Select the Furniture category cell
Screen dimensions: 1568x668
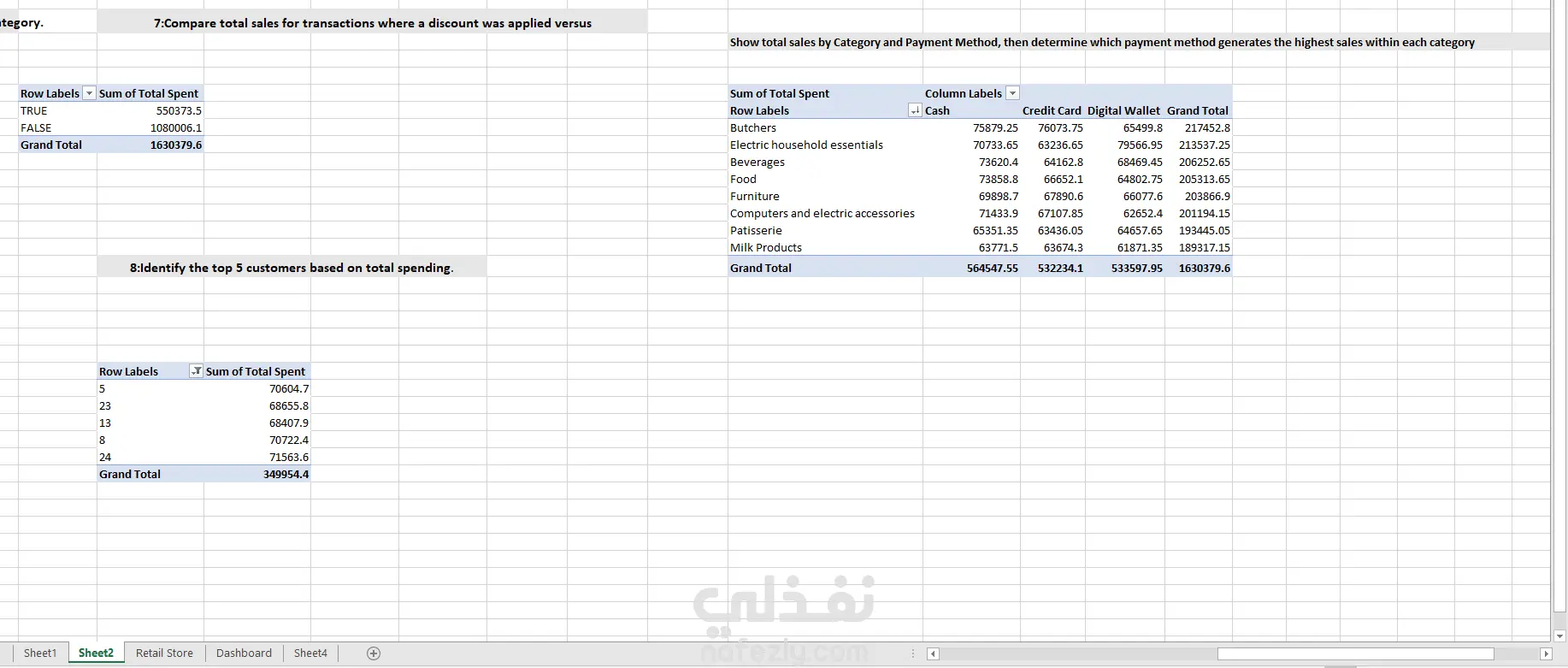826,196
